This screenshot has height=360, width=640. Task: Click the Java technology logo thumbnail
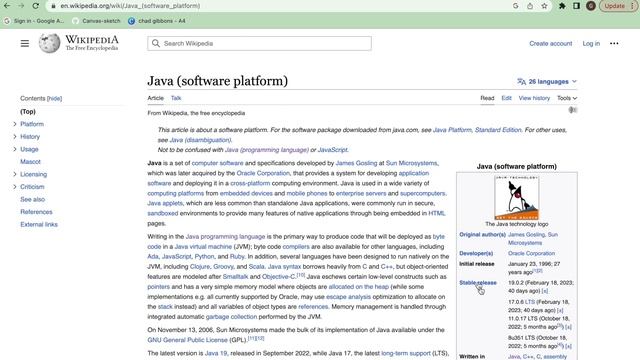(x=516, y=198)
